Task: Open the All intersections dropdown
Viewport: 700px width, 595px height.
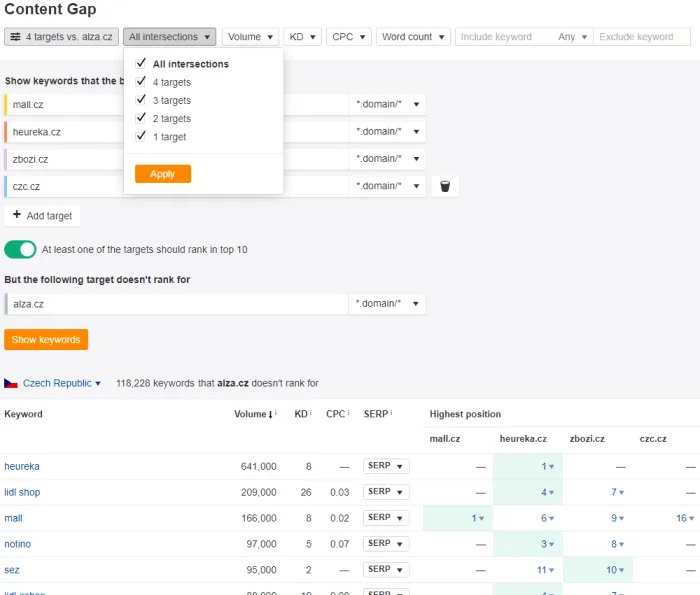Action: pyautogui.click(x=170, y=37)
